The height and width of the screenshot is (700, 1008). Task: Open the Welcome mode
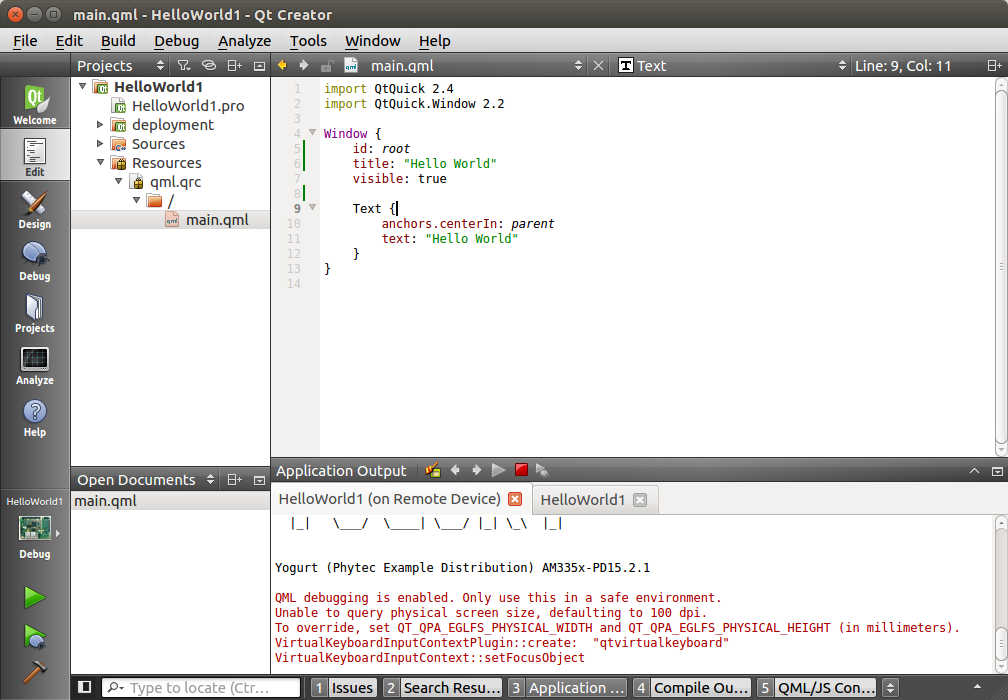(x=35, y=103)
